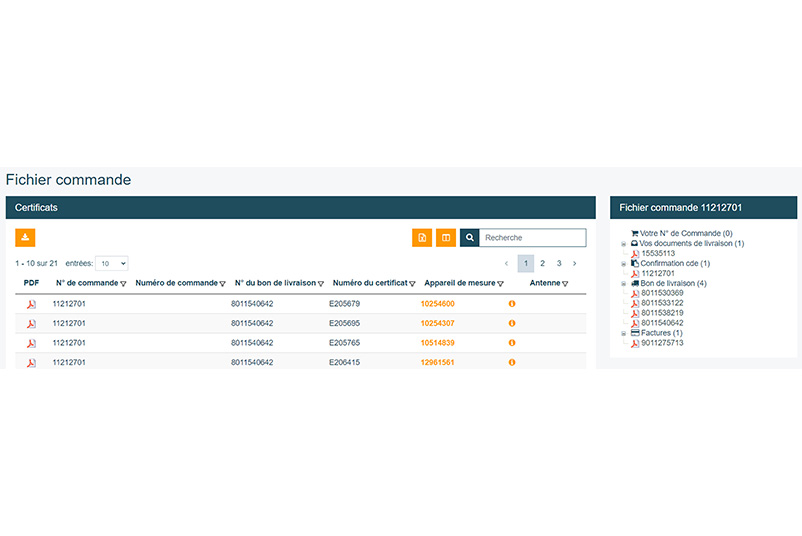Go to page 2 of certificates
The width and height of the screenshot is (802, 536).
tap(542, 264)
